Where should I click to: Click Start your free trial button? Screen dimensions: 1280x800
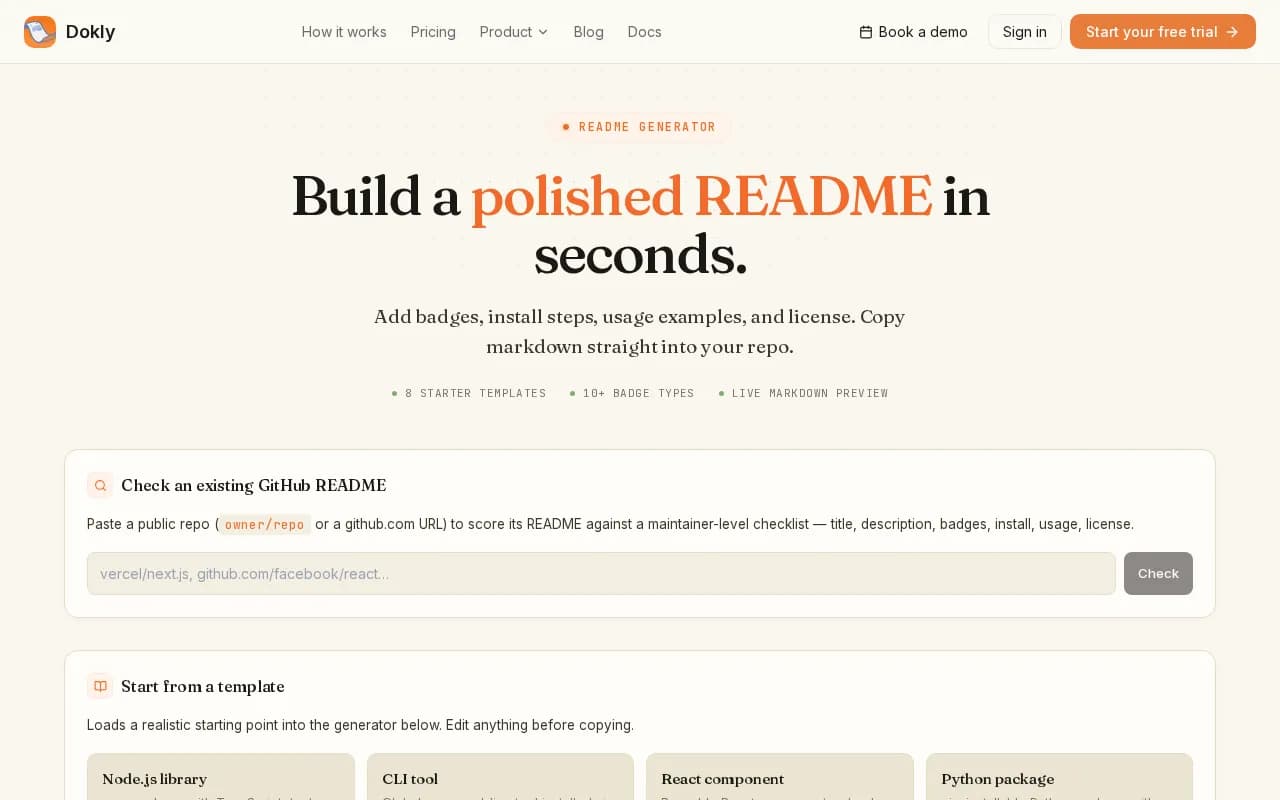[x=1163, y=32]
